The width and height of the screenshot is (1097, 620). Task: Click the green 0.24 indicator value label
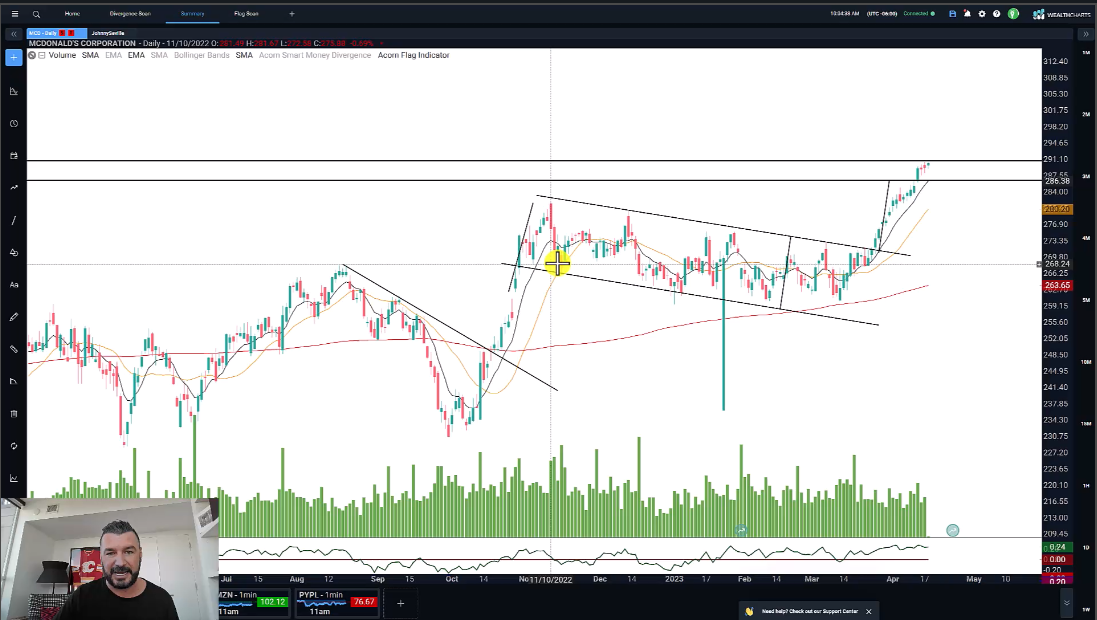coord(1056,547)
